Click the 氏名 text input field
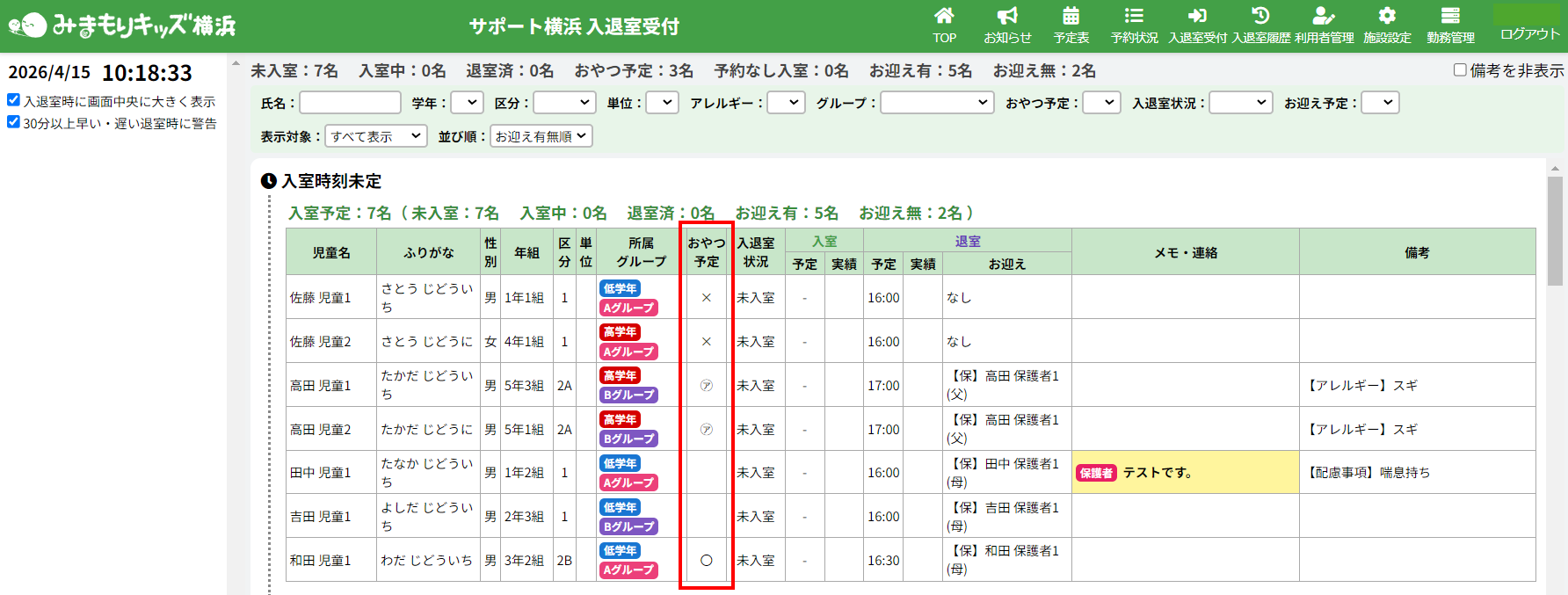Viewport: 1568px width, 595px height. click(x=350, y=103)
